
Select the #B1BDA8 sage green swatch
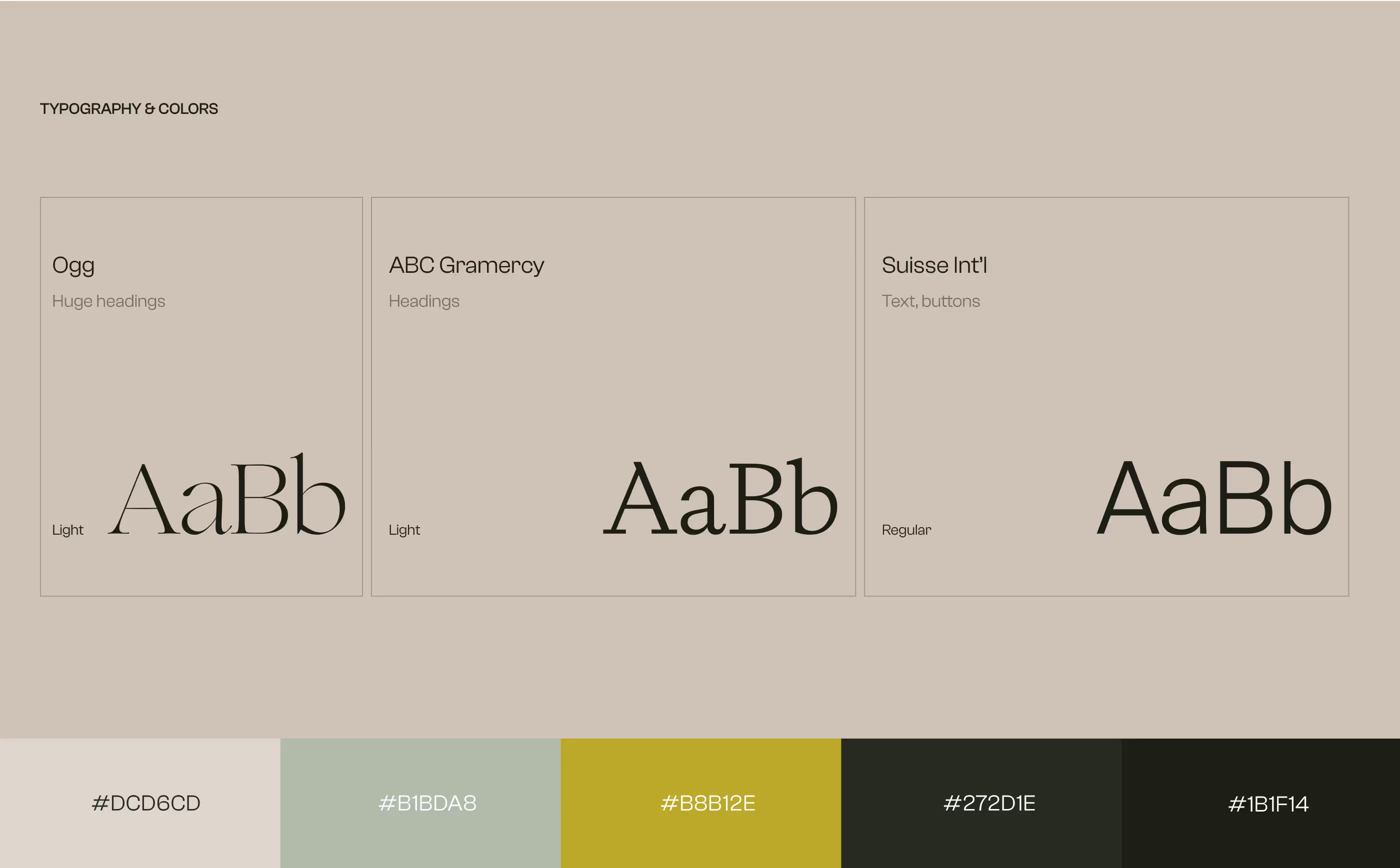(420, 803)
